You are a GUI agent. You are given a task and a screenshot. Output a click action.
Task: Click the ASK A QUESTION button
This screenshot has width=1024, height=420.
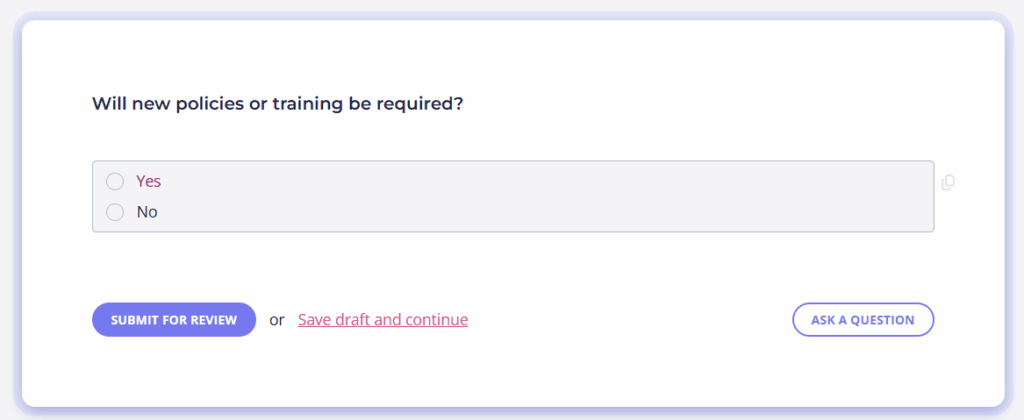coord(863,320)
